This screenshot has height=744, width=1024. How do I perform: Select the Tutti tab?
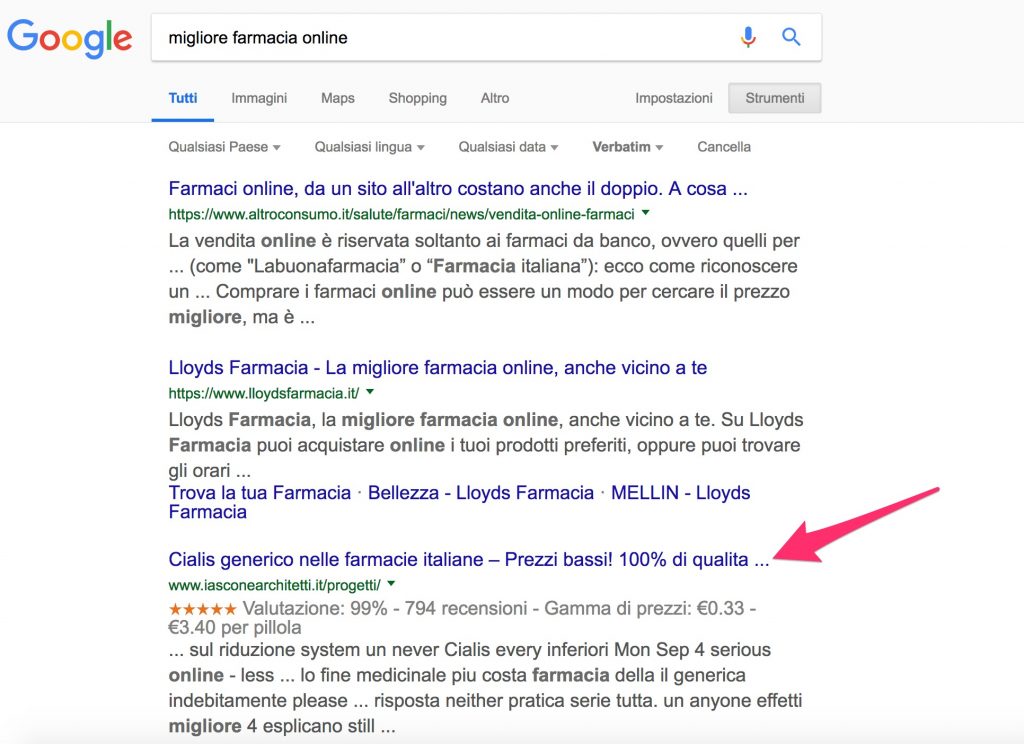(x=183, y=98)
